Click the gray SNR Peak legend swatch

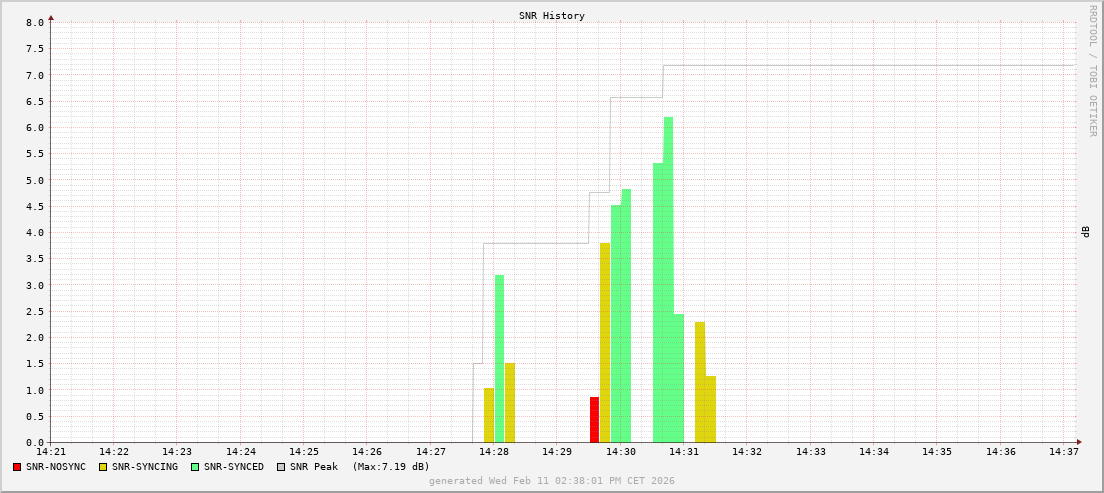coord(281,467)
